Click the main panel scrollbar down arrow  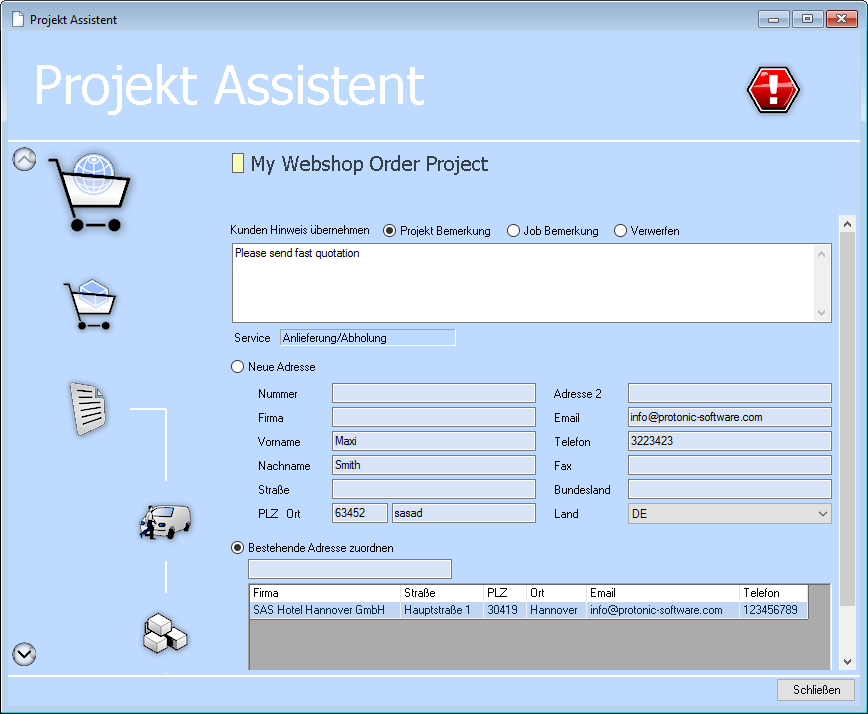[x=847, y=661]
